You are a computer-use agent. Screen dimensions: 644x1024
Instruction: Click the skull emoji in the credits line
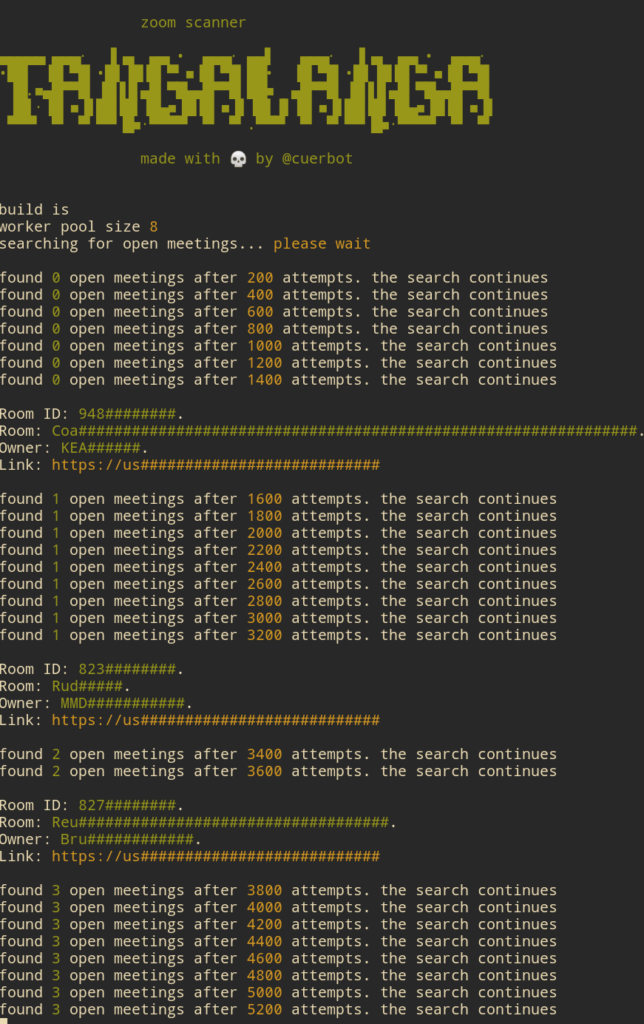(238, 159)
